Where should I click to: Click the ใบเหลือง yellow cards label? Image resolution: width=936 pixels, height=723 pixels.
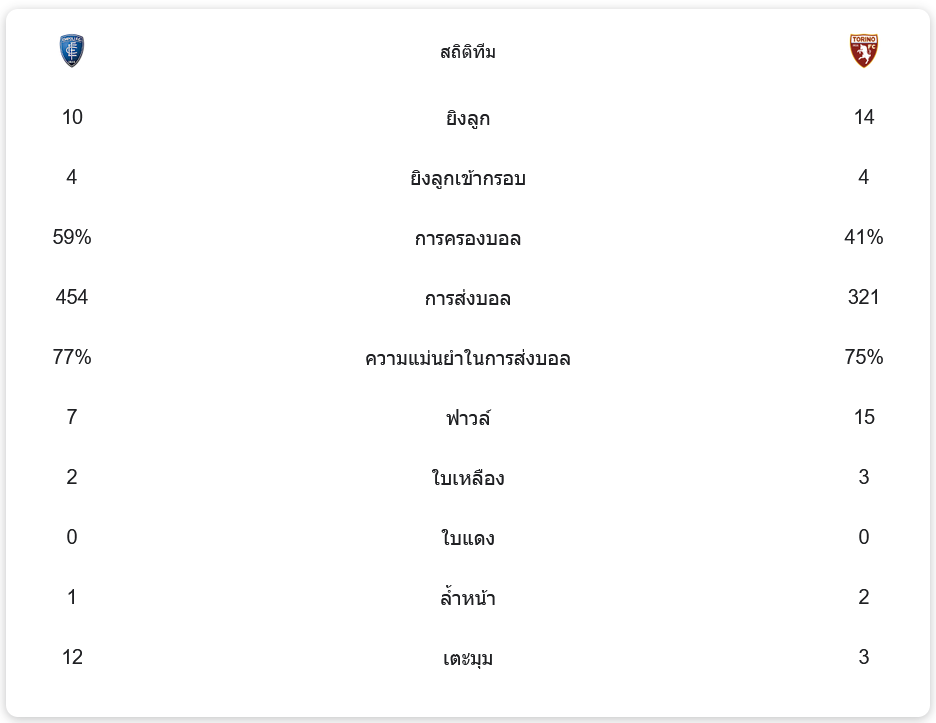tap(468, 479)
